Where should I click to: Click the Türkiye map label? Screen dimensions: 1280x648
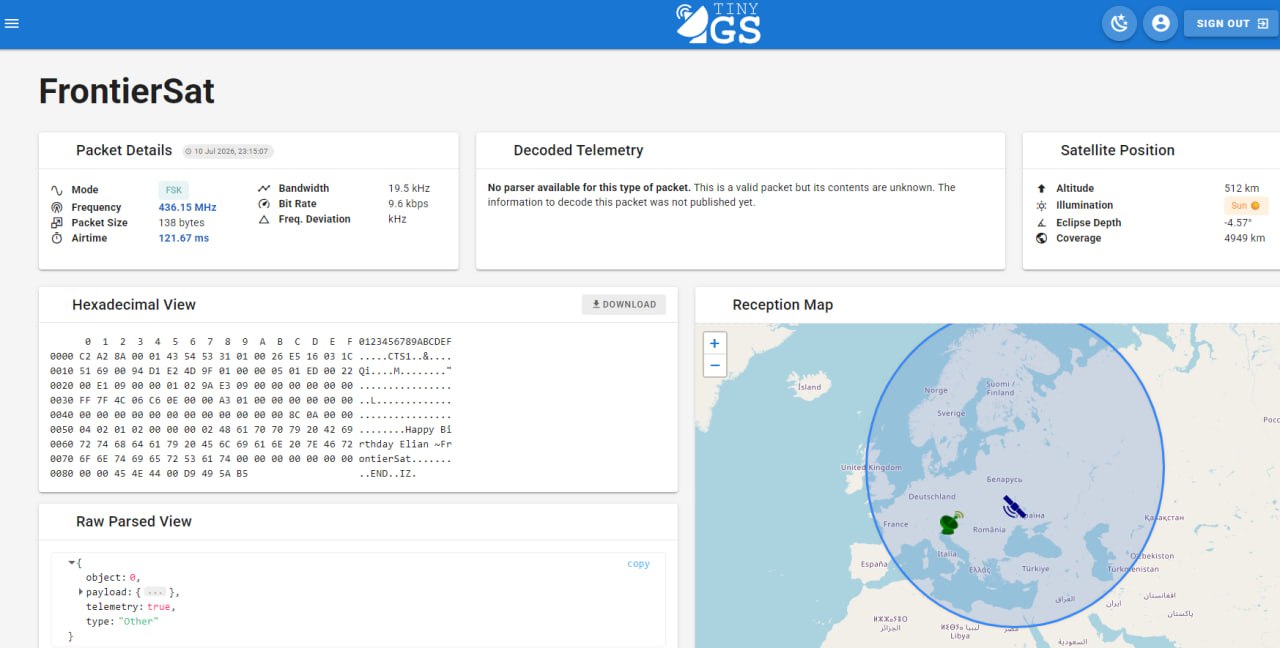pyautogui.click(x=1036, y=569)
